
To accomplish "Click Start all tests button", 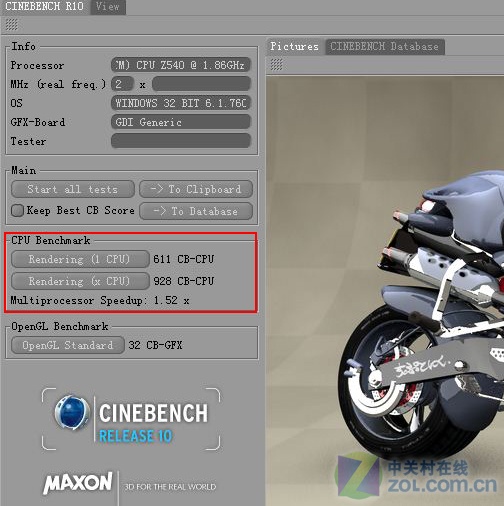I will [73, 189].
